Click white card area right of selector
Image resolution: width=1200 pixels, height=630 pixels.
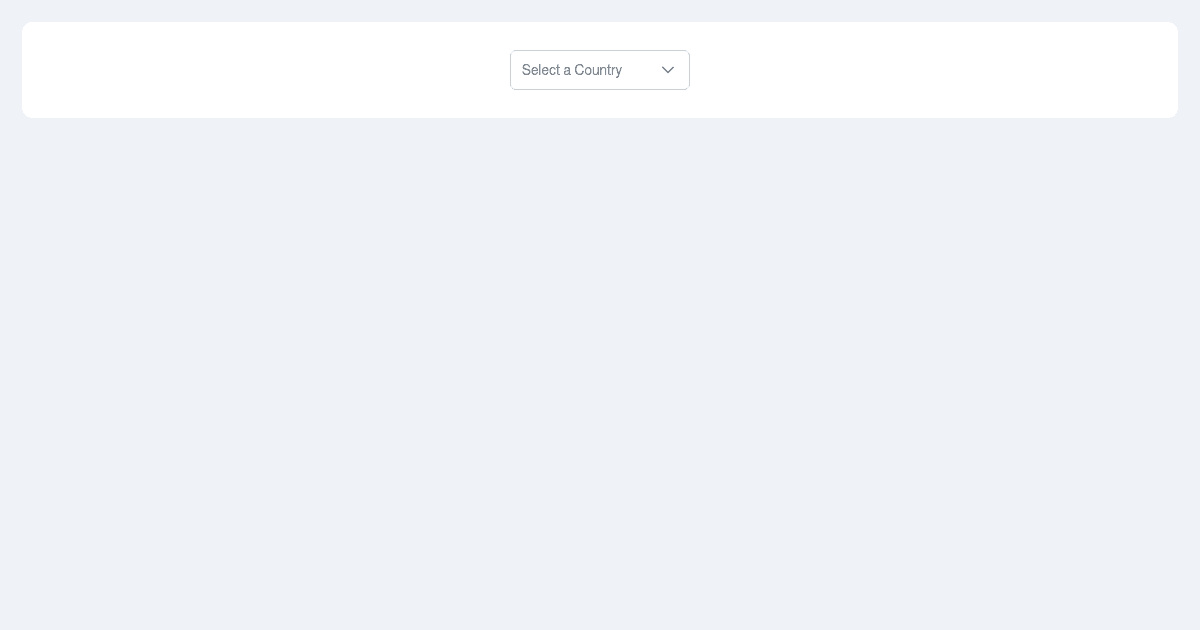934,70
